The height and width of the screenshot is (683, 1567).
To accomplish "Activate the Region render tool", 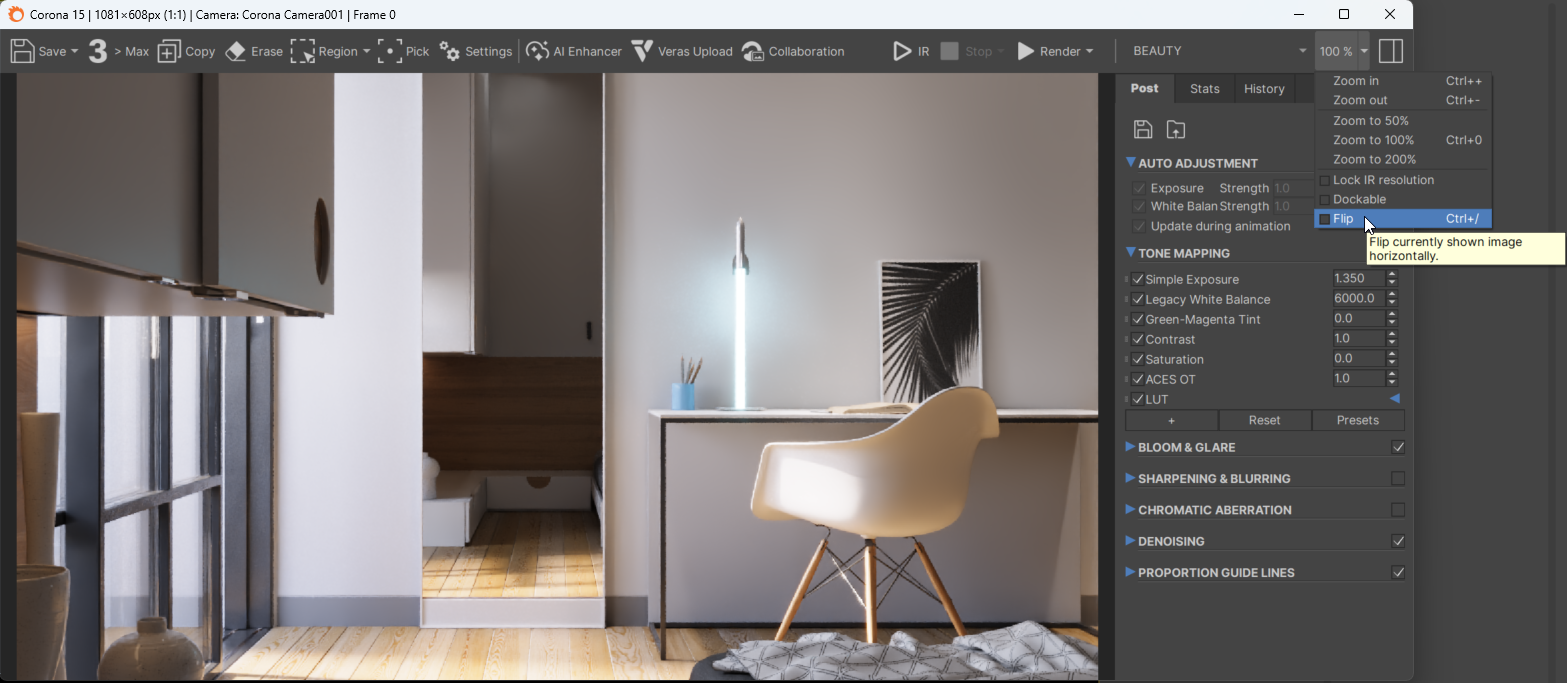I will (323, 51).
